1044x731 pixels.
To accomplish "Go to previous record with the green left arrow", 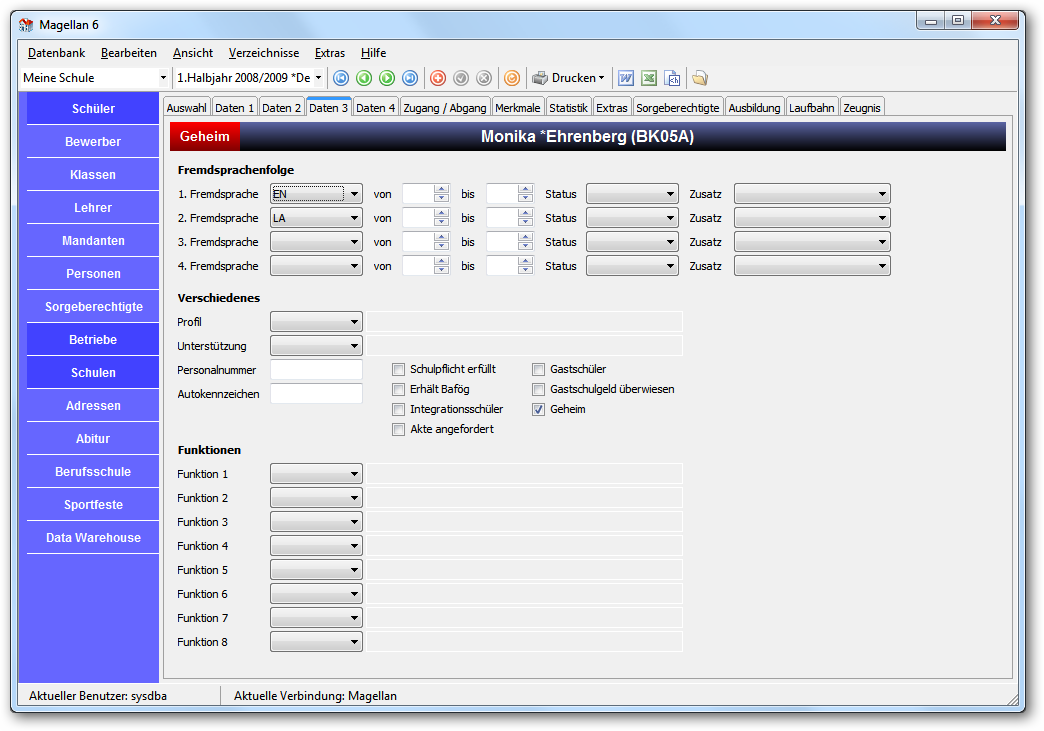I will [364, 78].
